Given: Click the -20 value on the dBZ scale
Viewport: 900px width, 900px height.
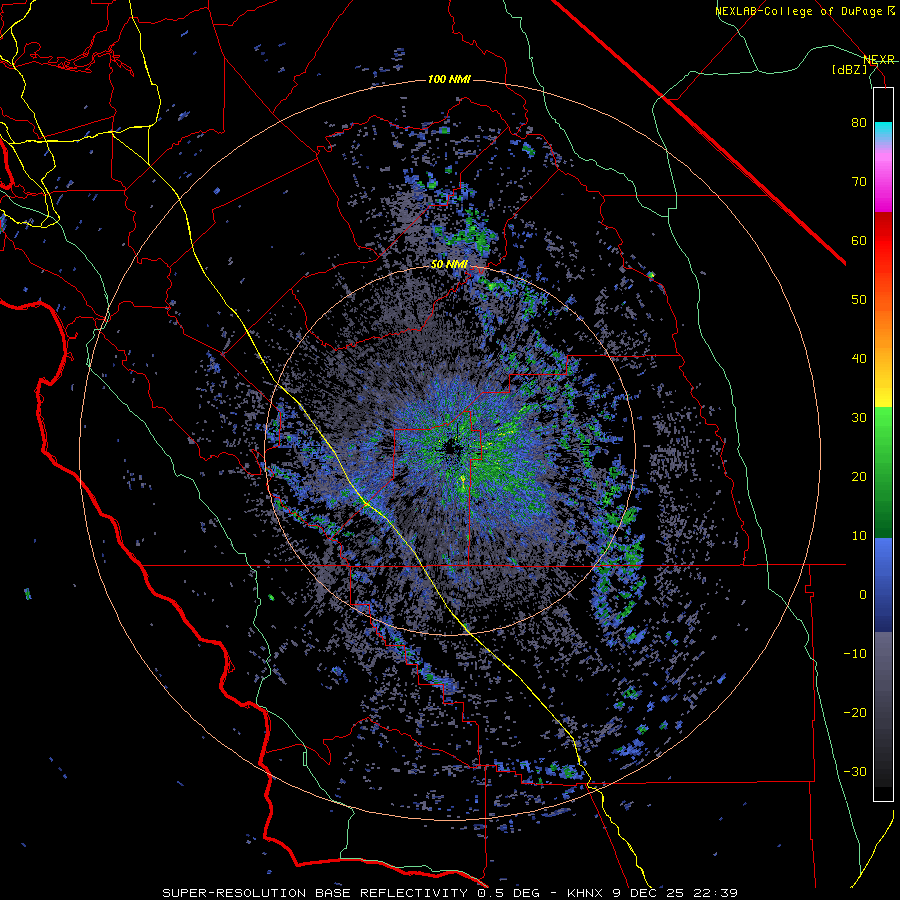Looking at the screenshot, I should (x=855, y=713).
